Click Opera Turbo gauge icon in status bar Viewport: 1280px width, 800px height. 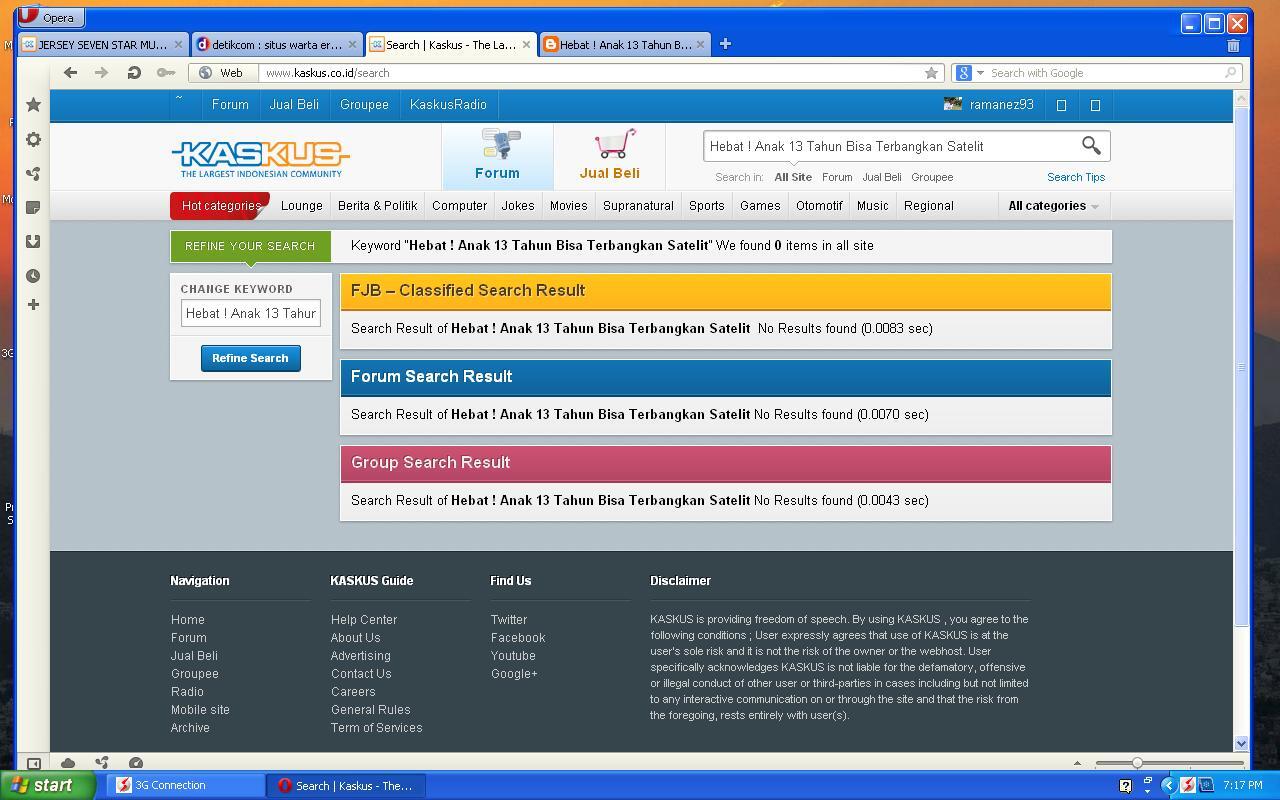pyautogui.click(x=136, y=763)
